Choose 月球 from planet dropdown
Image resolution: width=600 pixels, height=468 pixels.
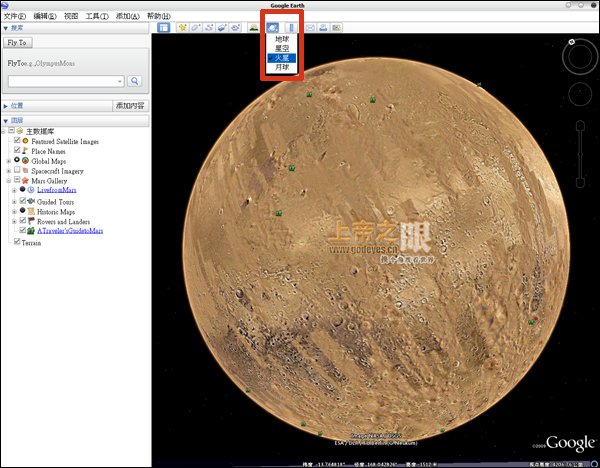pyautogui.click(x=282, y=67)
